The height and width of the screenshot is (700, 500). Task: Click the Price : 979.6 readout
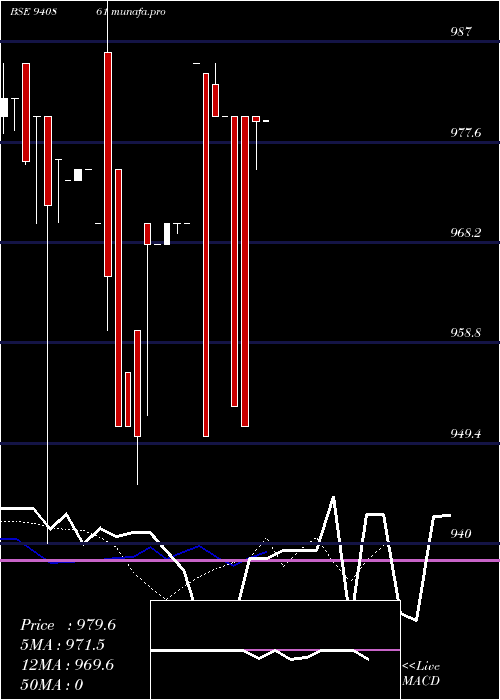[x=68, y=625]
